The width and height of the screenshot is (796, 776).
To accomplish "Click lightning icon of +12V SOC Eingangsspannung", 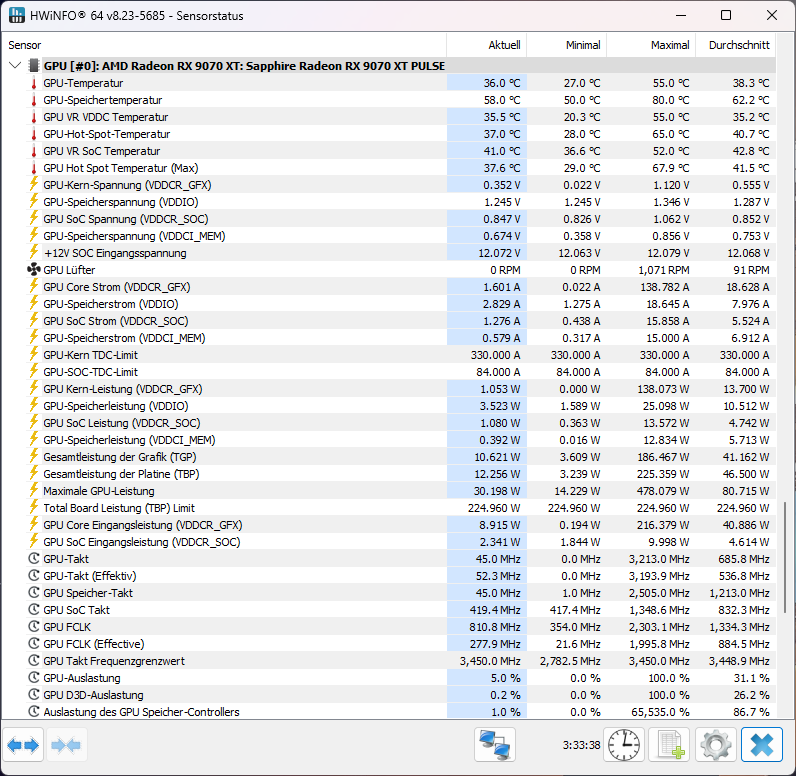I will [x=34, y=252].
